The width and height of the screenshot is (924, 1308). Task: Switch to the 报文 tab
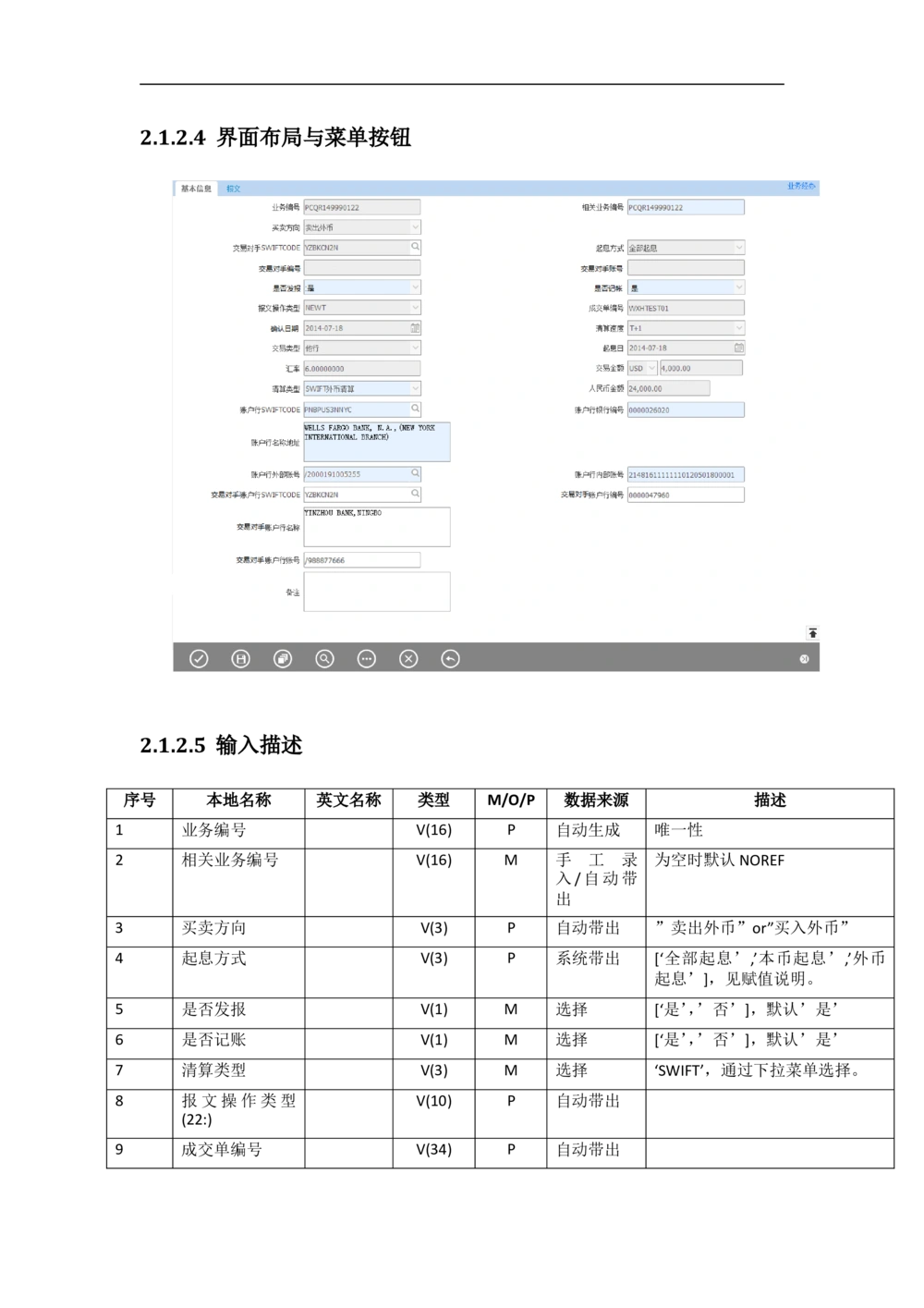pyautogui.click(x=233, y=189)
